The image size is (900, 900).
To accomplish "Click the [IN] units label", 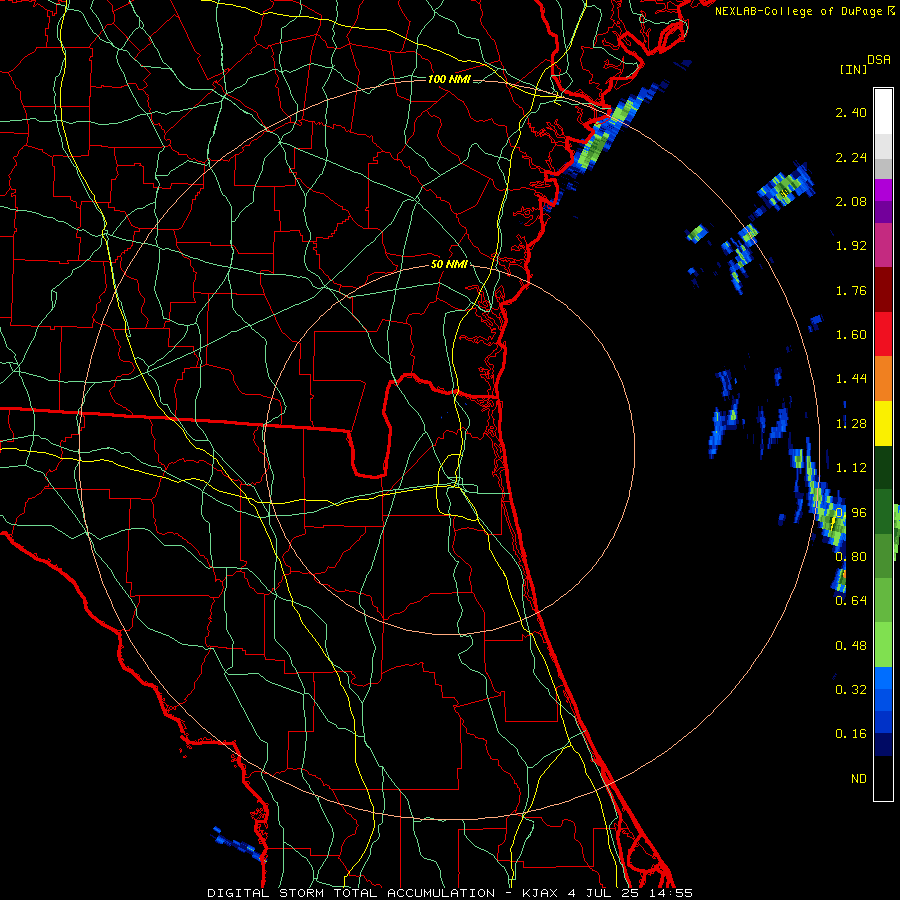I will pos(853,69).
